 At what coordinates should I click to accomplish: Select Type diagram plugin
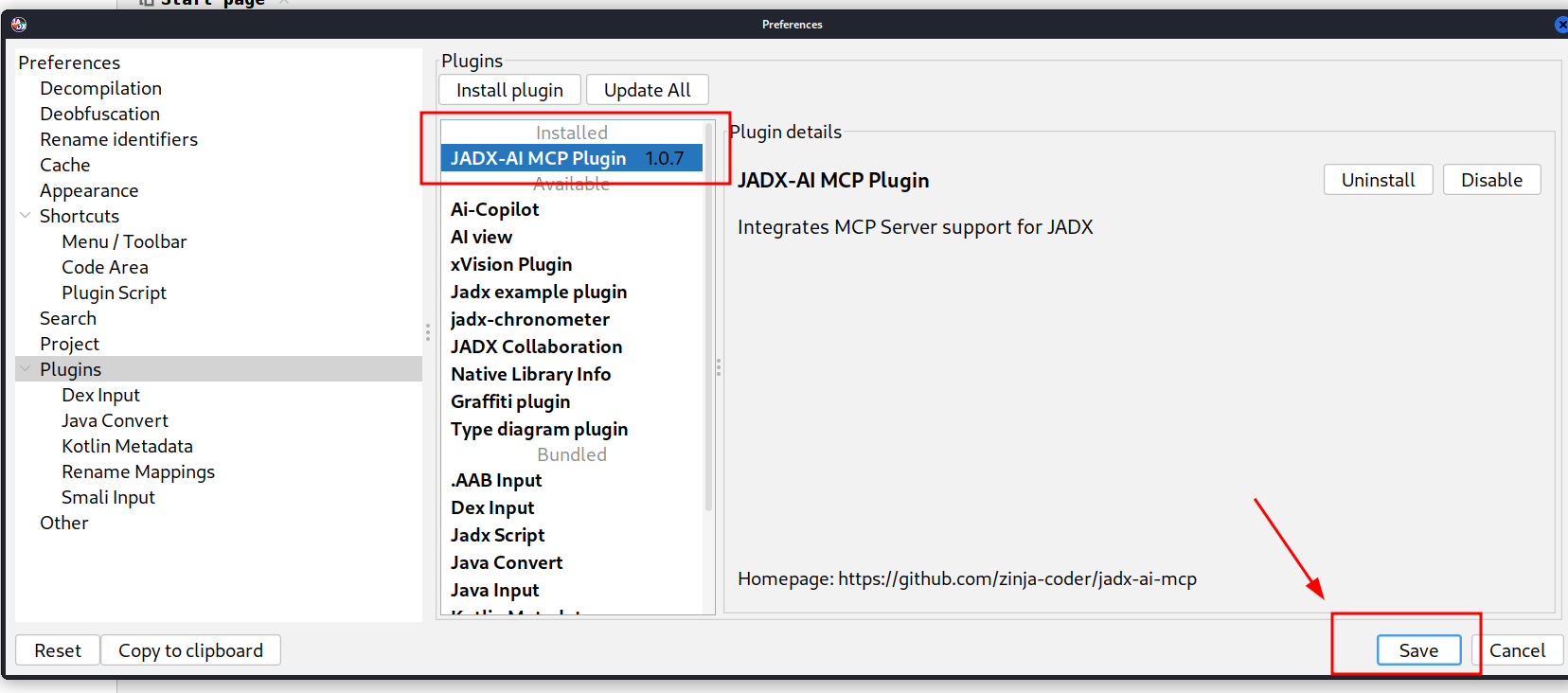(572, 429)
